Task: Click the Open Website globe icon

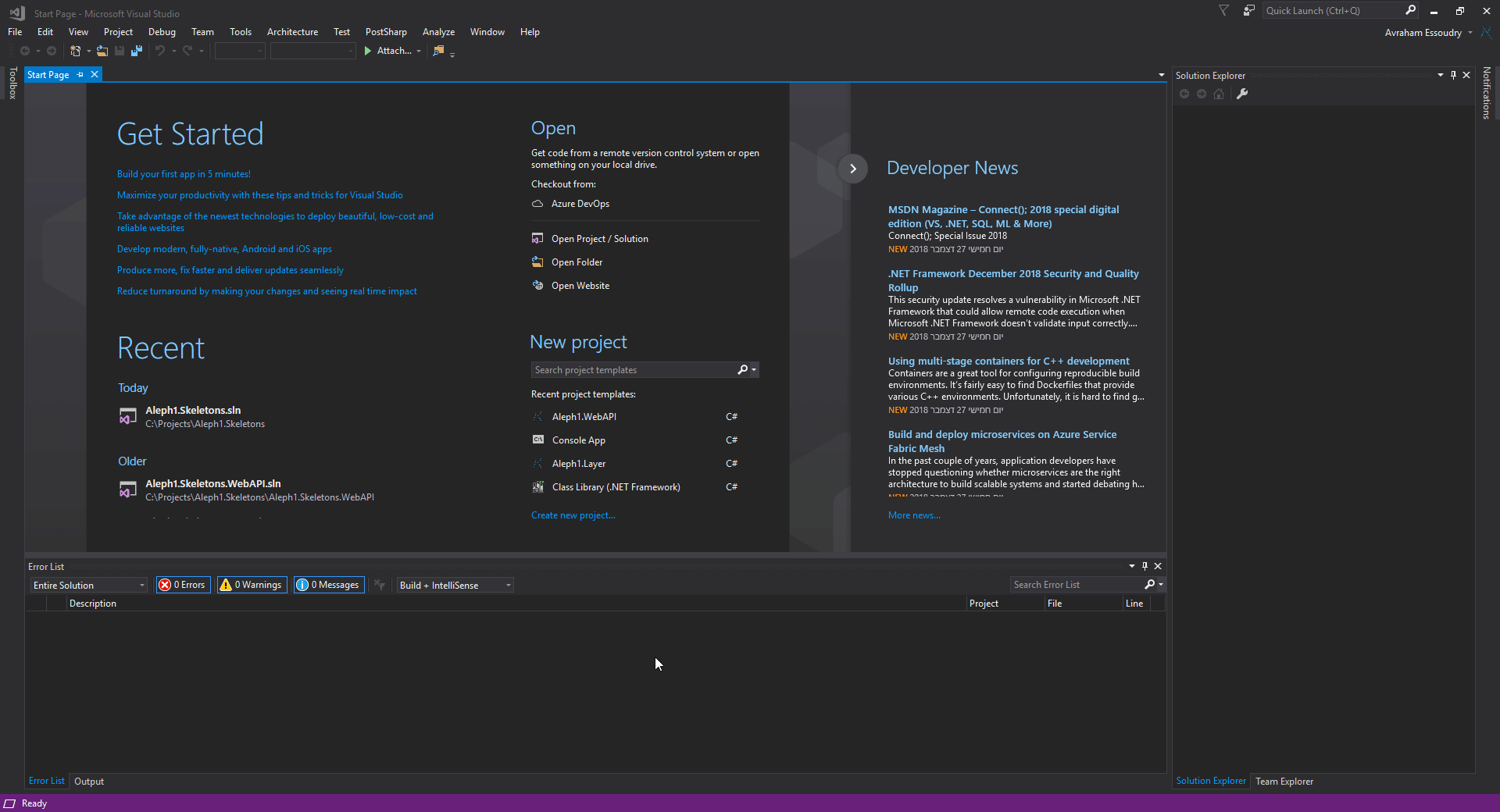Action: pos(537,285)
